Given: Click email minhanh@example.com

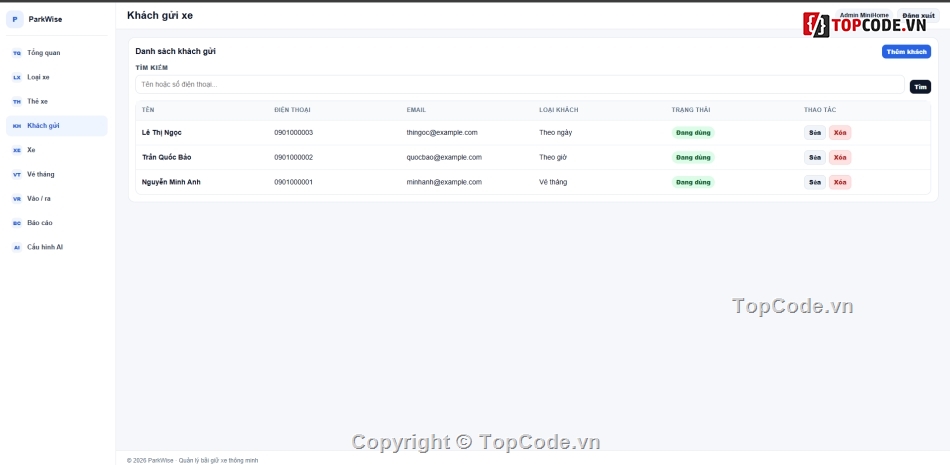Looking at the screenshot, I should pos(444,182).
